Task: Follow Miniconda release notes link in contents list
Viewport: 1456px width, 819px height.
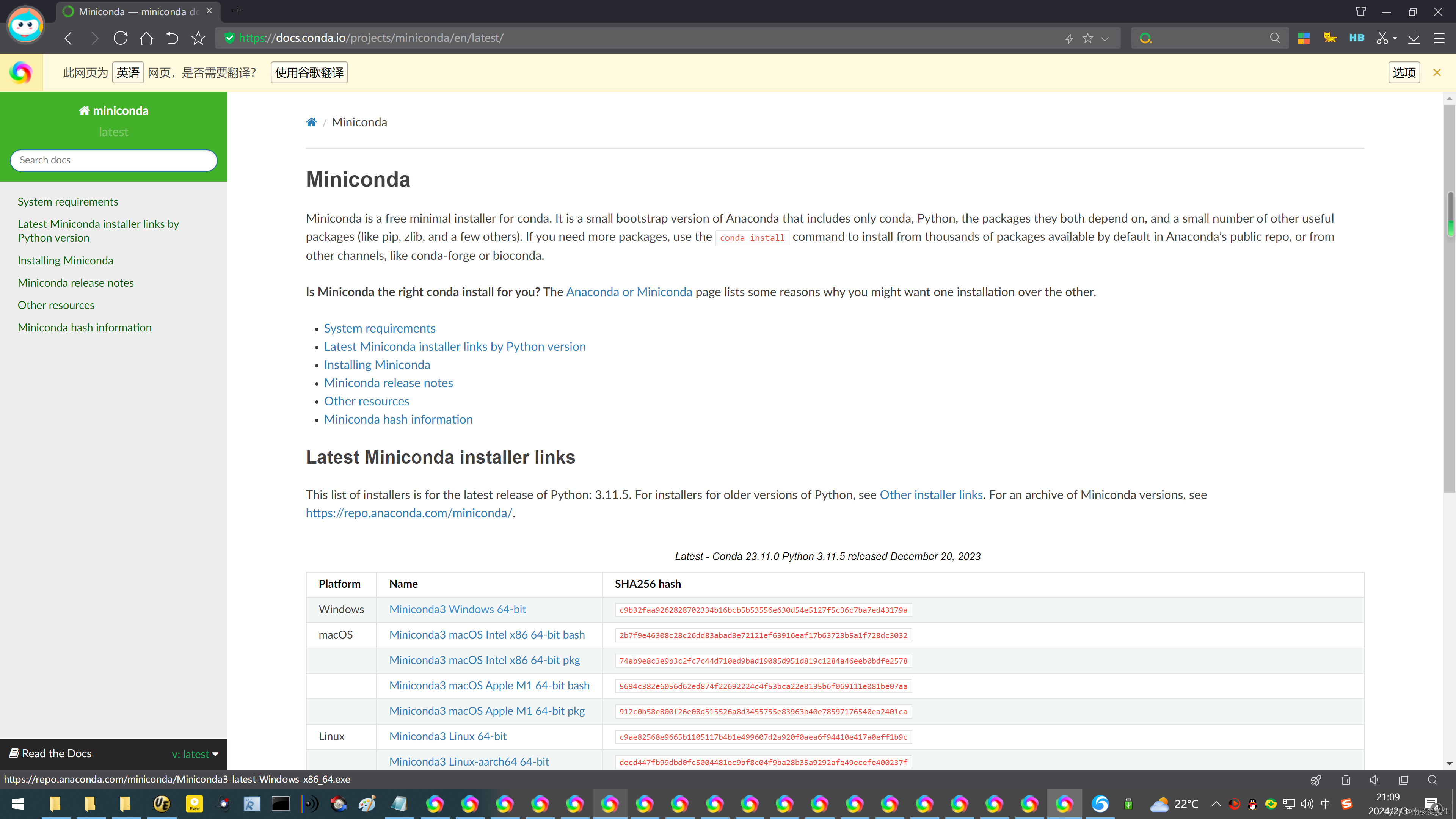Action: coord(388,383)
